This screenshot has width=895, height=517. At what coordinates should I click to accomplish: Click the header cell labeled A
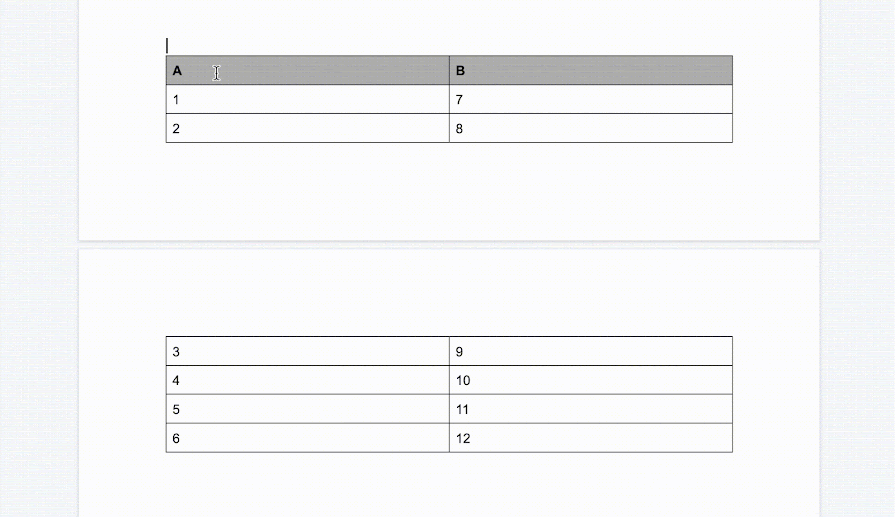tap(308, 70)
